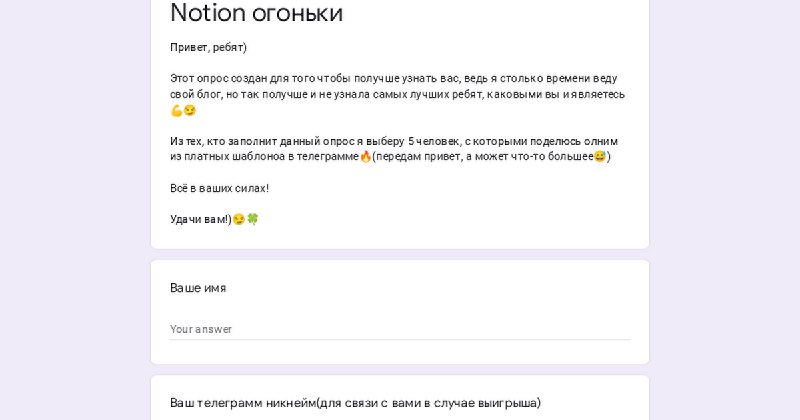Click the paragraph starting 'Этот опрос создан'
Image resolution: width=800 pixels, height=420 pixels.
pyautogui.click(x=397, y=94)
